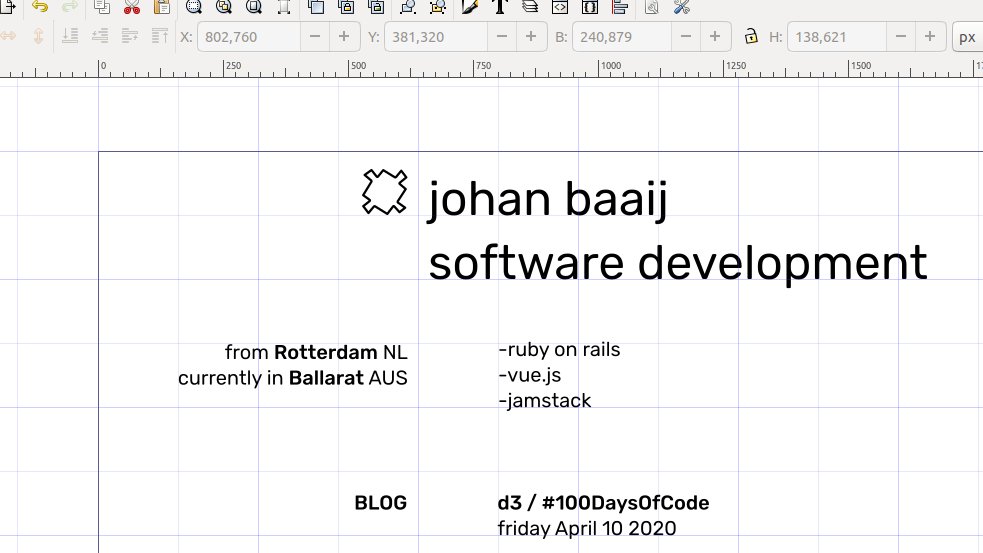This screenshot has height=553, width=983.
Task: Zoom to page width
Action: click(x=284, y=6)
